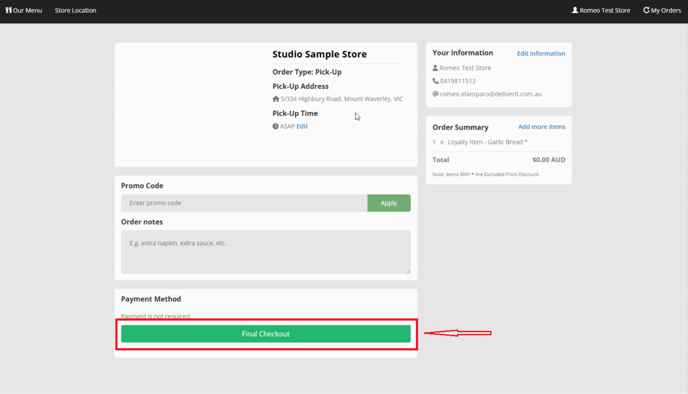
Task: Click the Pick-Up Address label
Action: (300, 86)
